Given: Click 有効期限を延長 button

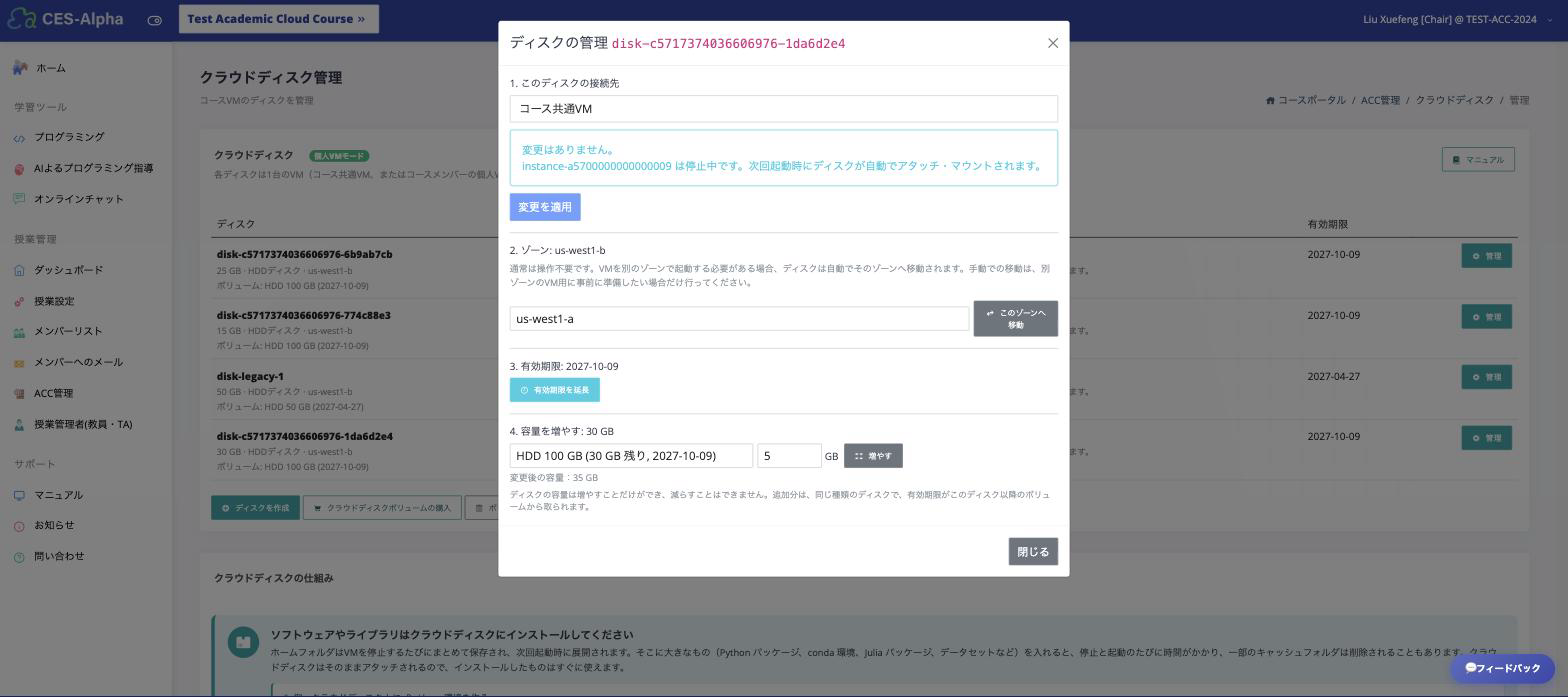Looking at the screenshot, I should click(555, 390).
